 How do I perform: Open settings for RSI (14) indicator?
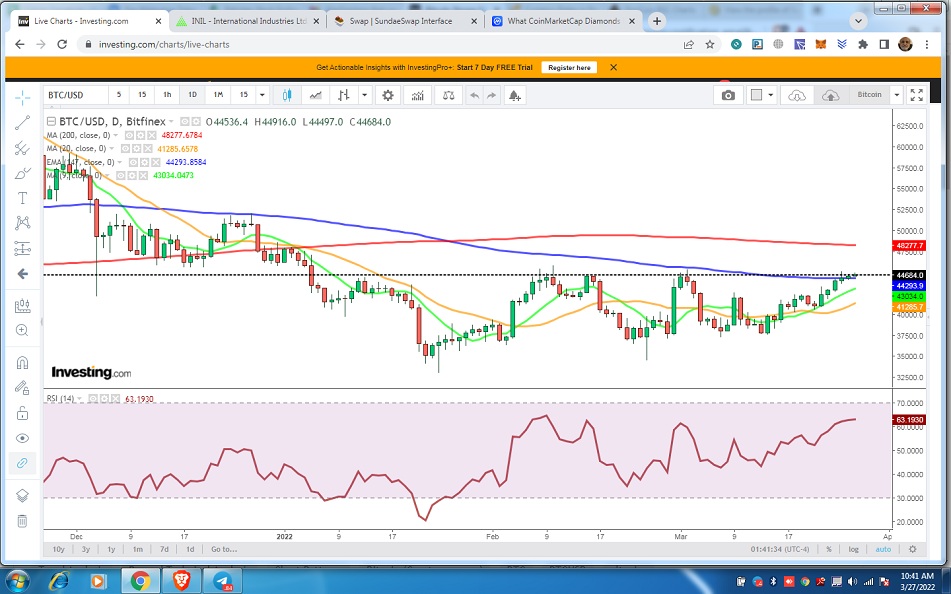[x=104, y=399]
